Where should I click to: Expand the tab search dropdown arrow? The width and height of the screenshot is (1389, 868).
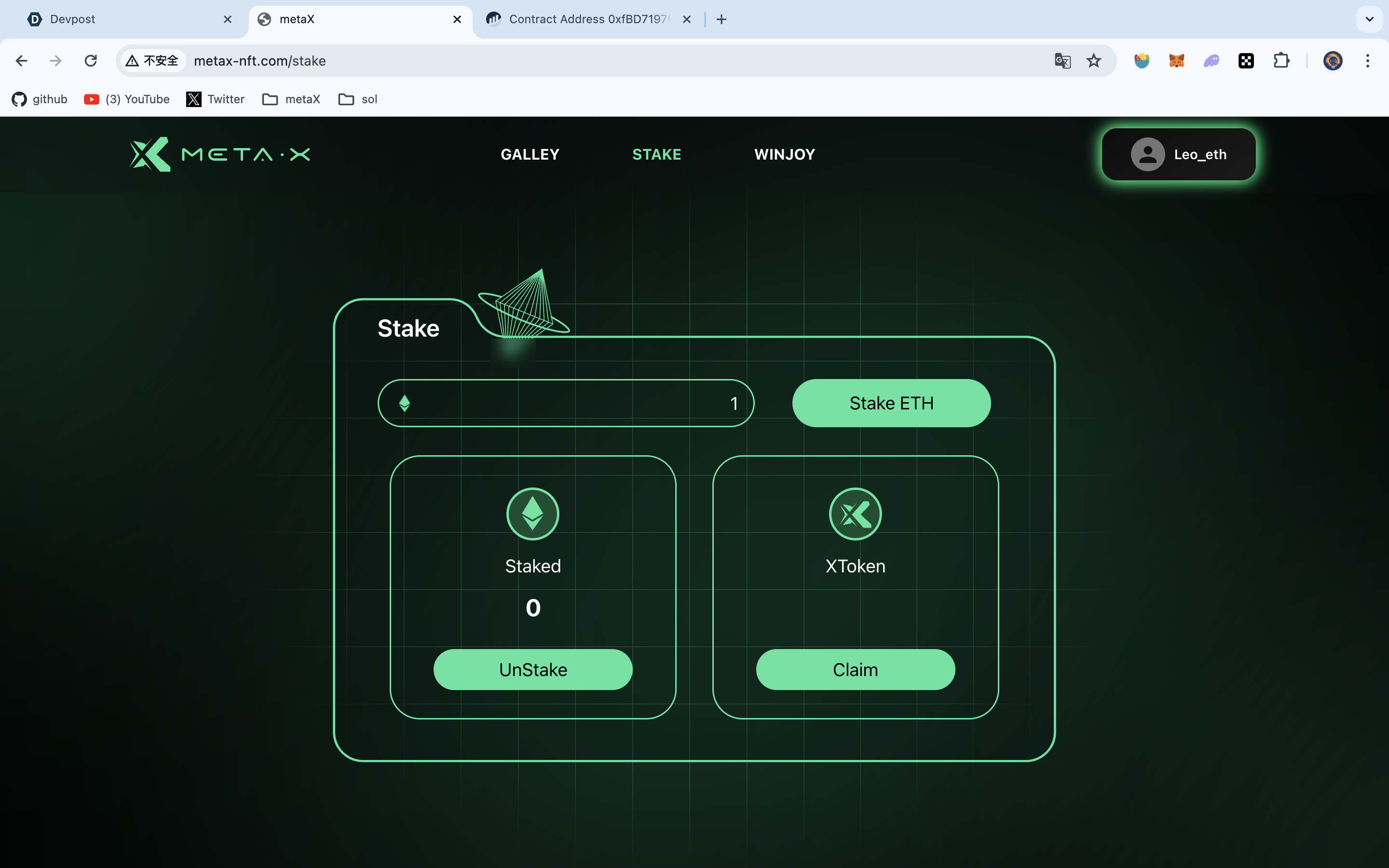coord(1370,19)
